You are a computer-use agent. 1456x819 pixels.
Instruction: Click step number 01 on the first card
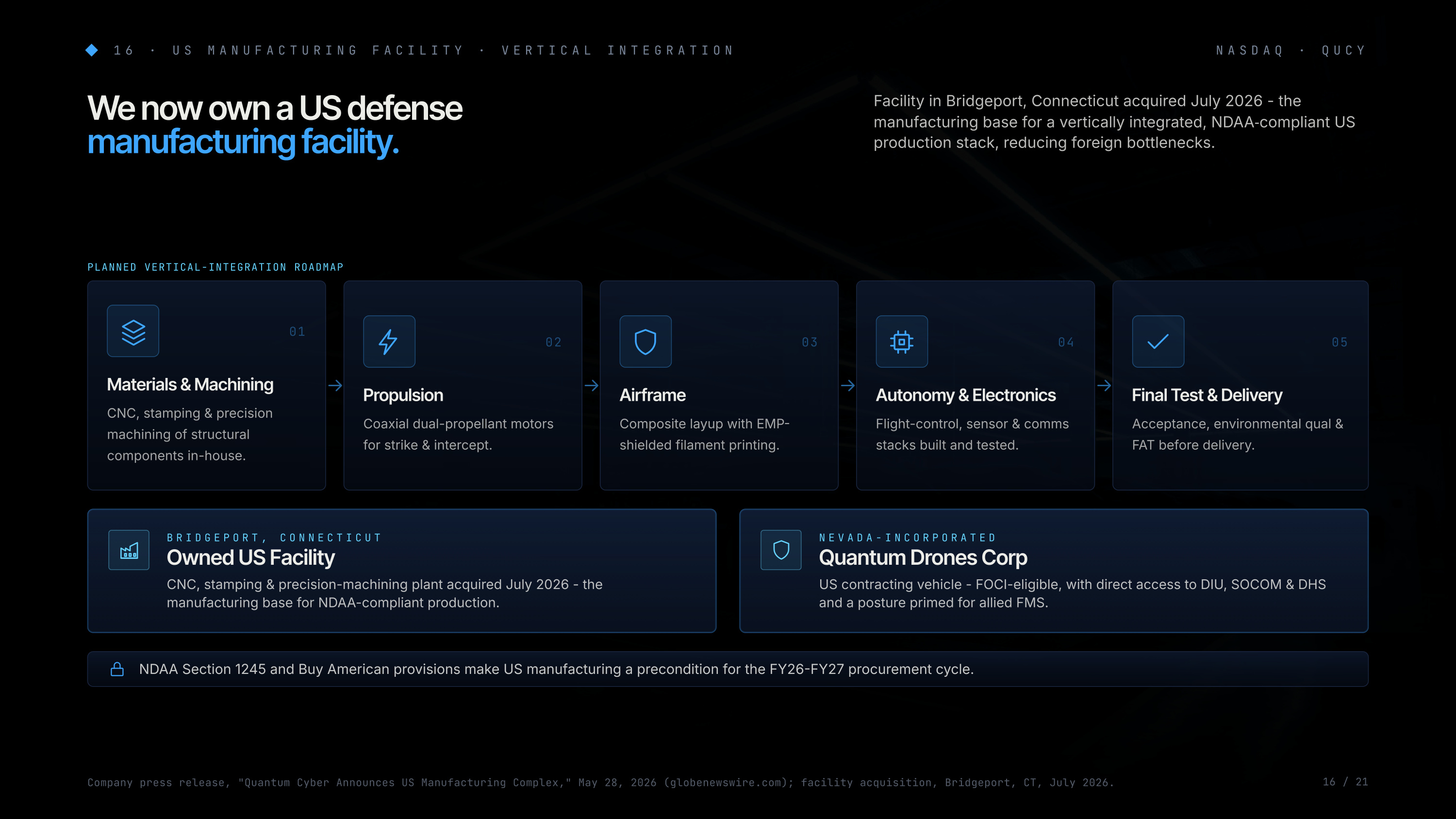coord(298,331)
